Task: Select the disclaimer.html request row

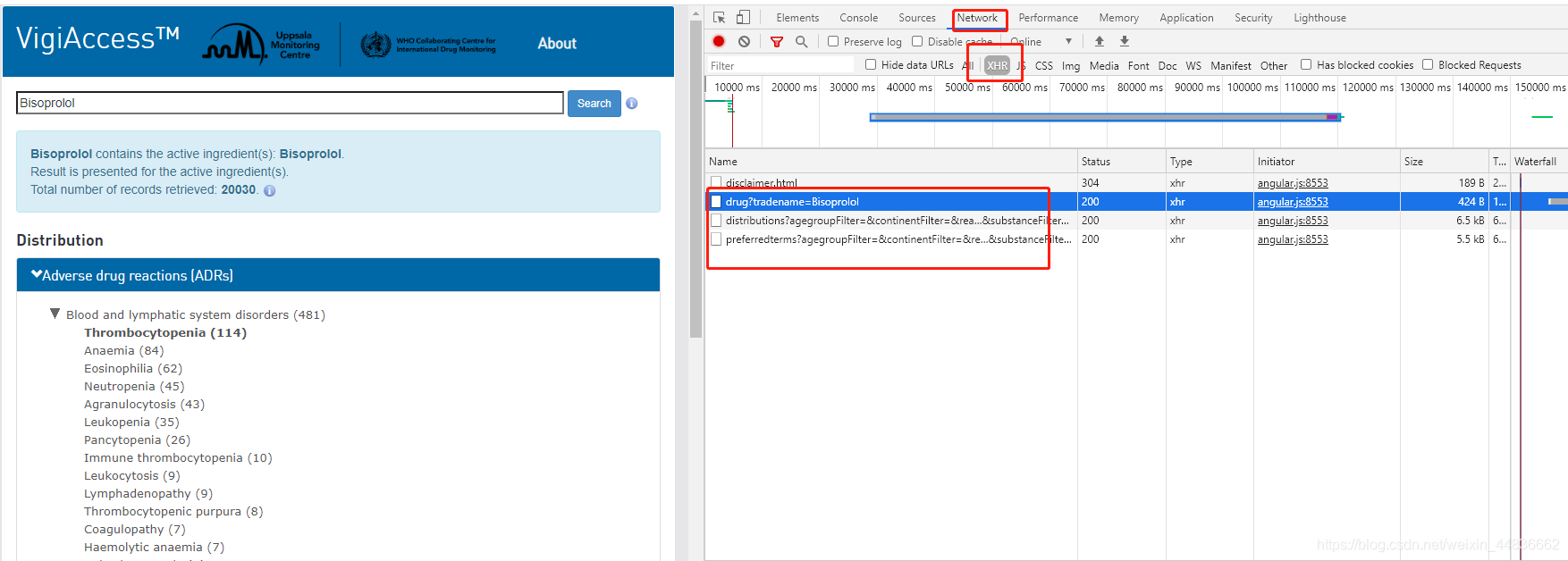Action: coord(1136,183)
